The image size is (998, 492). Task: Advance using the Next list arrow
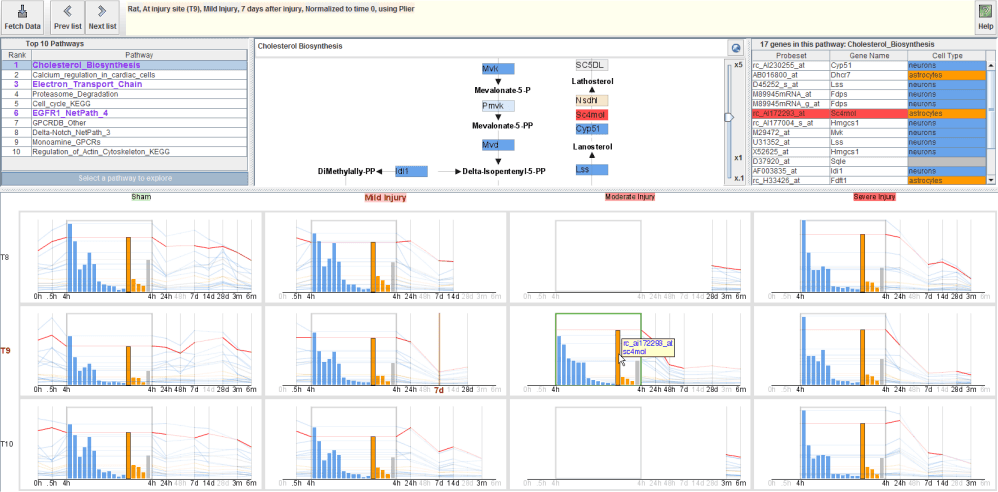tap(101, 16)
